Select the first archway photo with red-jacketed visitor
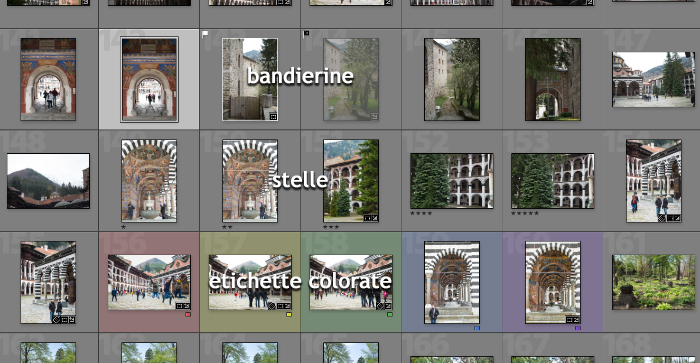The width and height of the screenshot is (700, 363). click(x=48, y=79)
